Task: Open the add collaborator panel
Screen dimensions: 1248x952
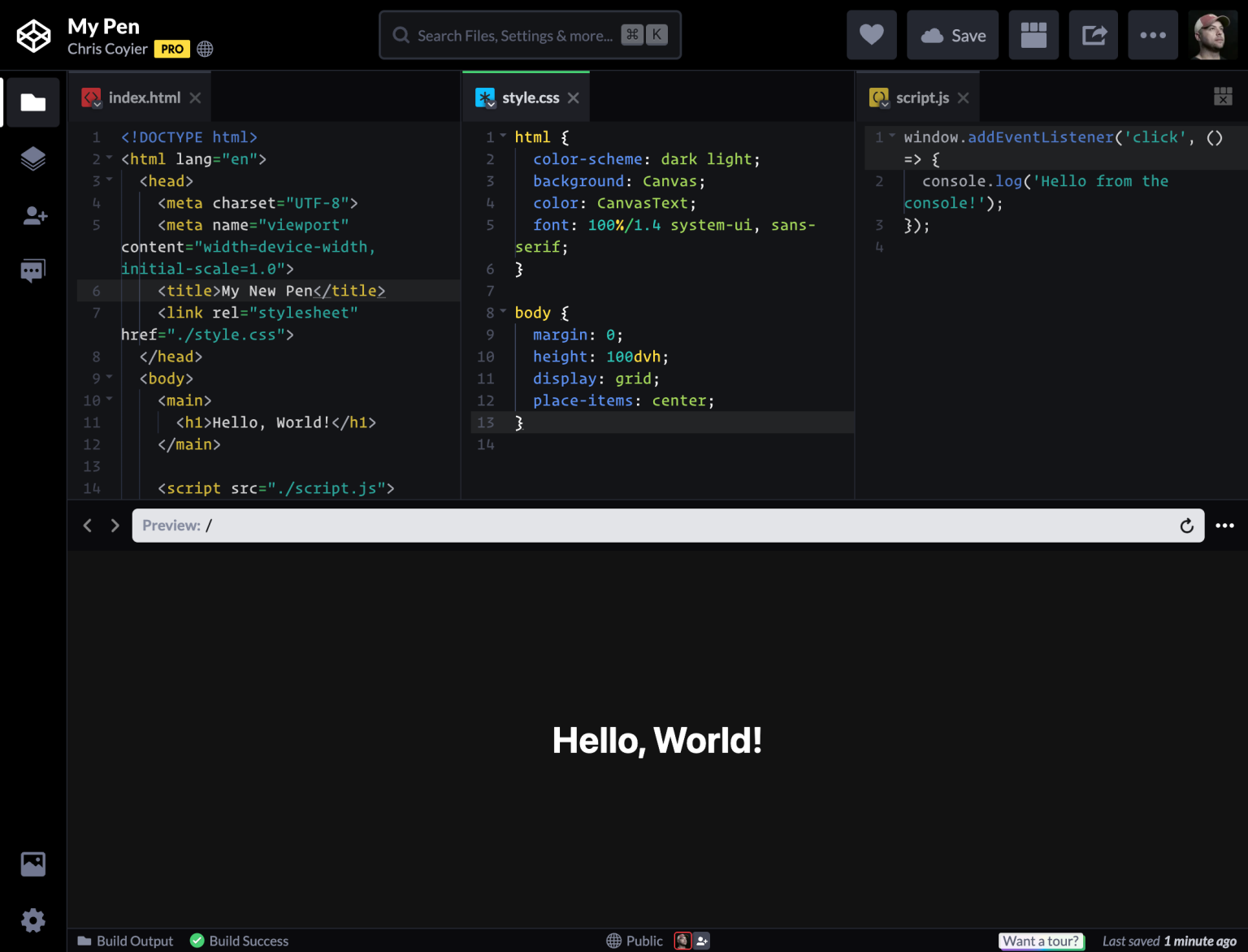Action: click(32, 215)
